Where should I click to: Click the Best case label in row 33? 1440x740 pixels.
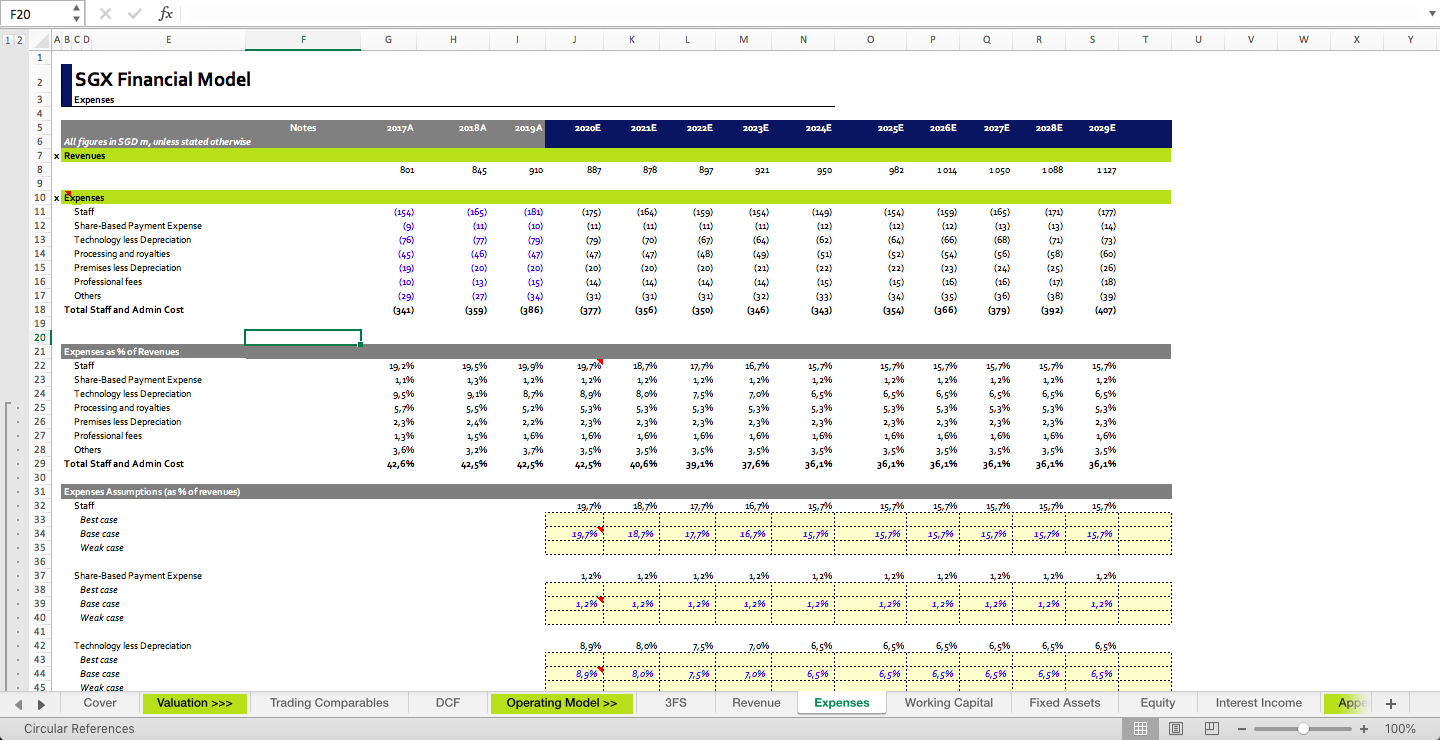point(99,520)
